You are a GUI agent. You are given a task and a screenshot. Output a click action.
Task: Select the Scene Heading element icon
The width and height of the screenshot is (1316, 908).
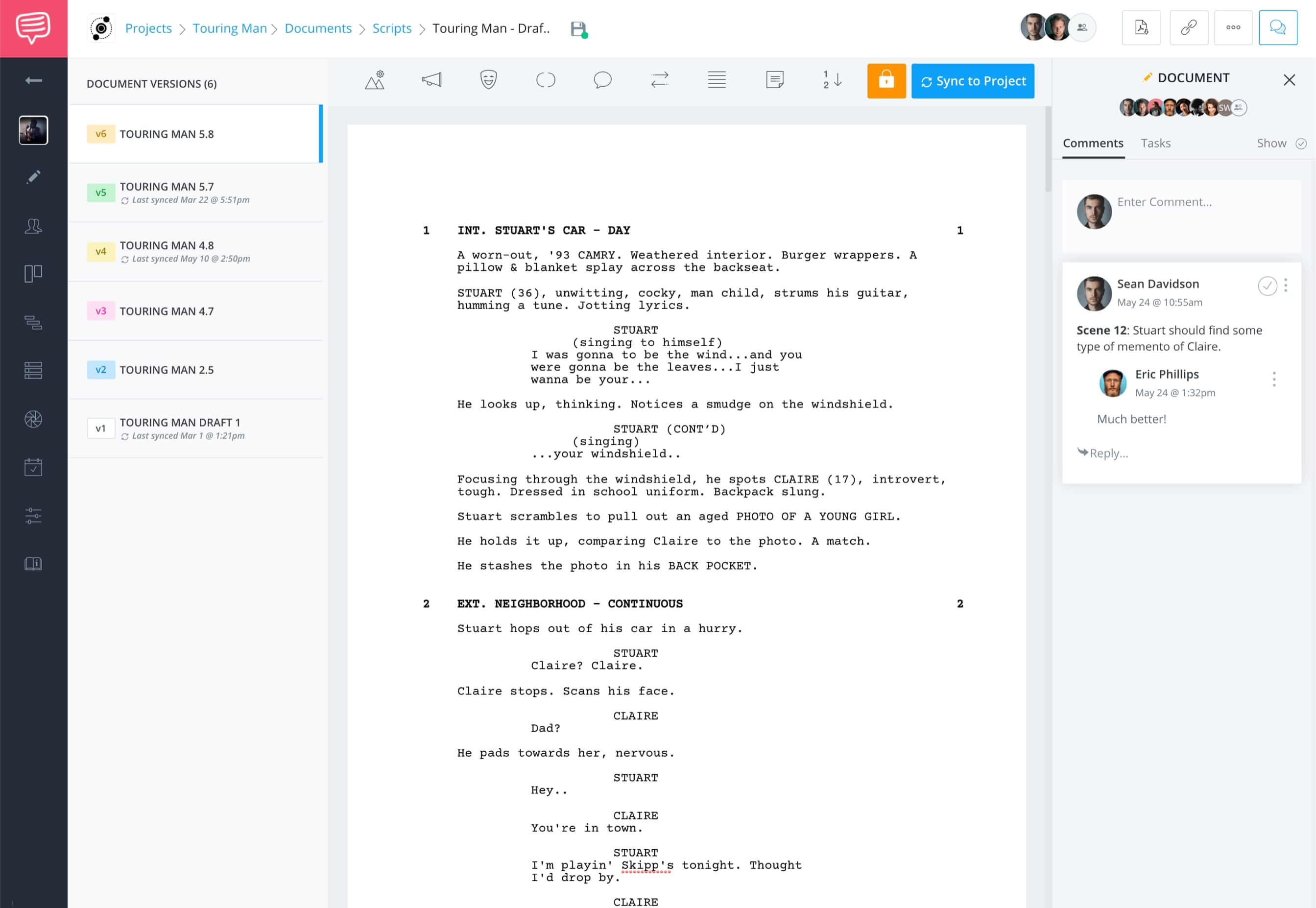coord(375,80)
